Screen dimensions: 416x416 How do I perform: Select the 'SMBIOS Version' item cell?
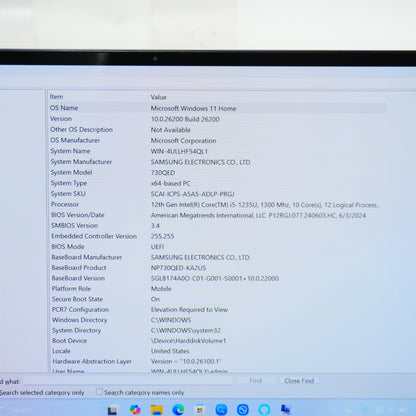(x=74, y=225)
